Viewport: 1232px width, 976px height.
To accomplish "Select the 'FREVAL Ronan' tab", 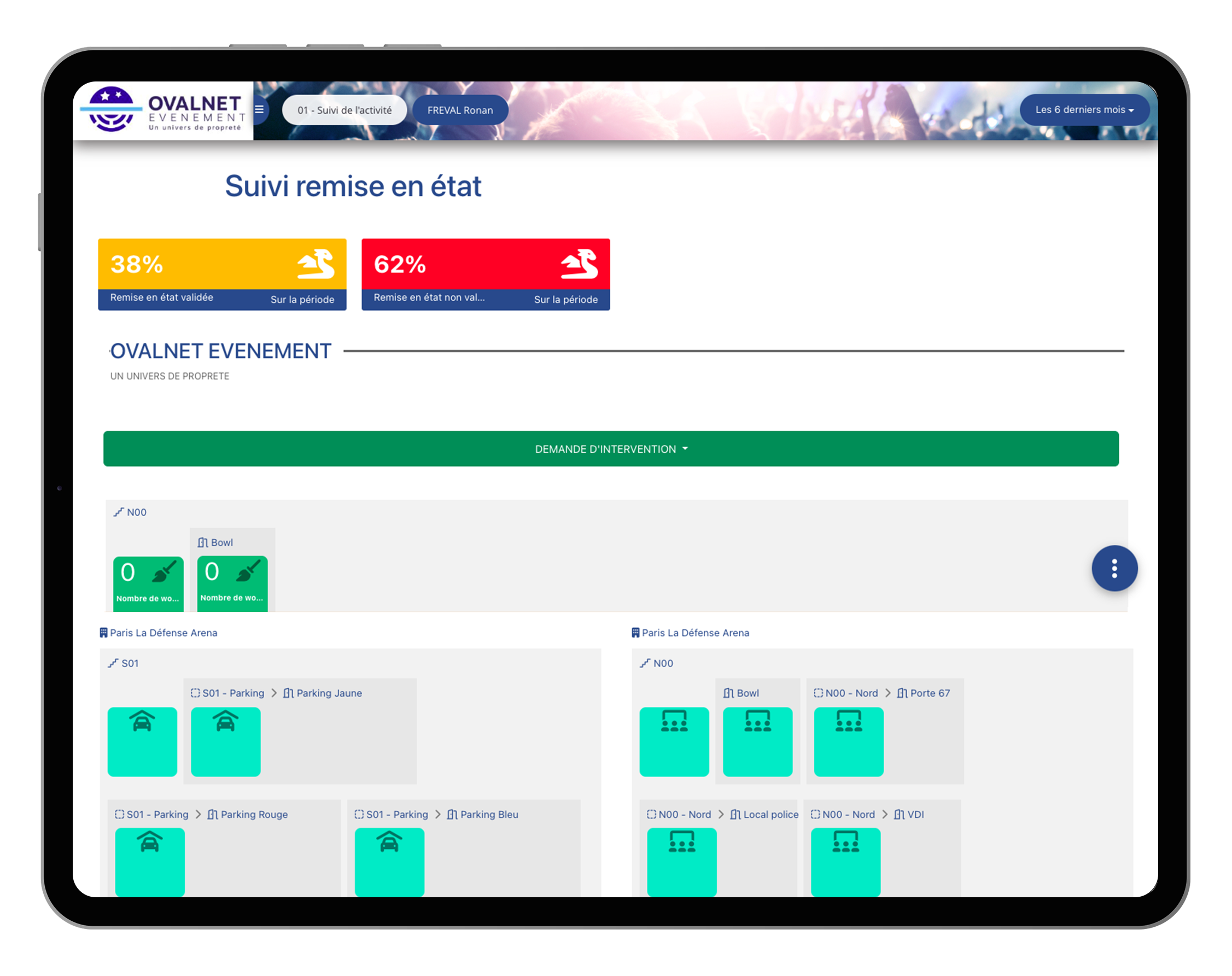I will tap(459, 110).
